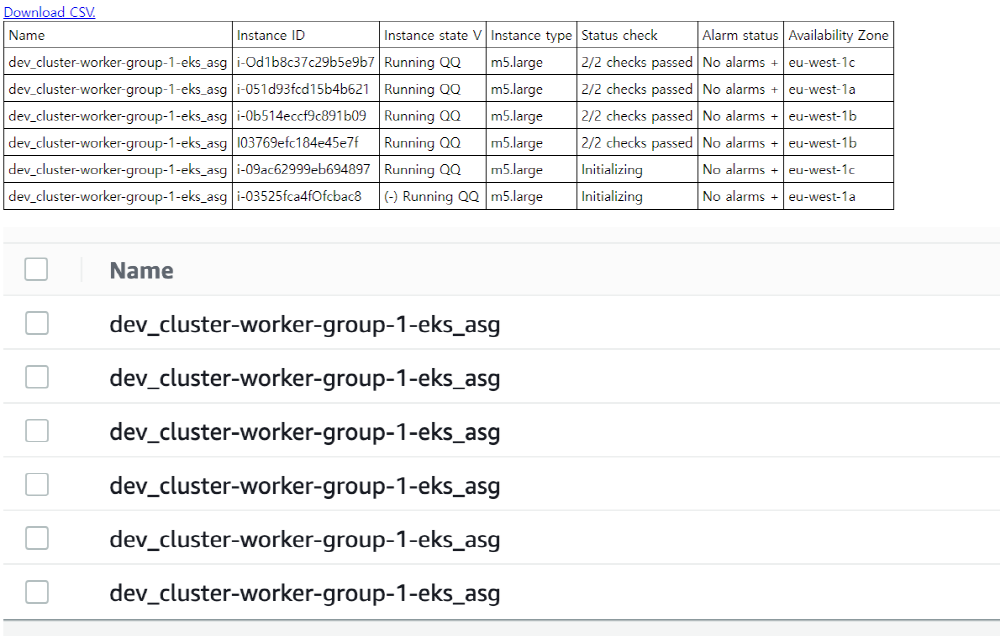The width and height of the screenshot is (1000, 636).
Task: Sort by the Instance ID column header
Action: (x=271, y=35)
